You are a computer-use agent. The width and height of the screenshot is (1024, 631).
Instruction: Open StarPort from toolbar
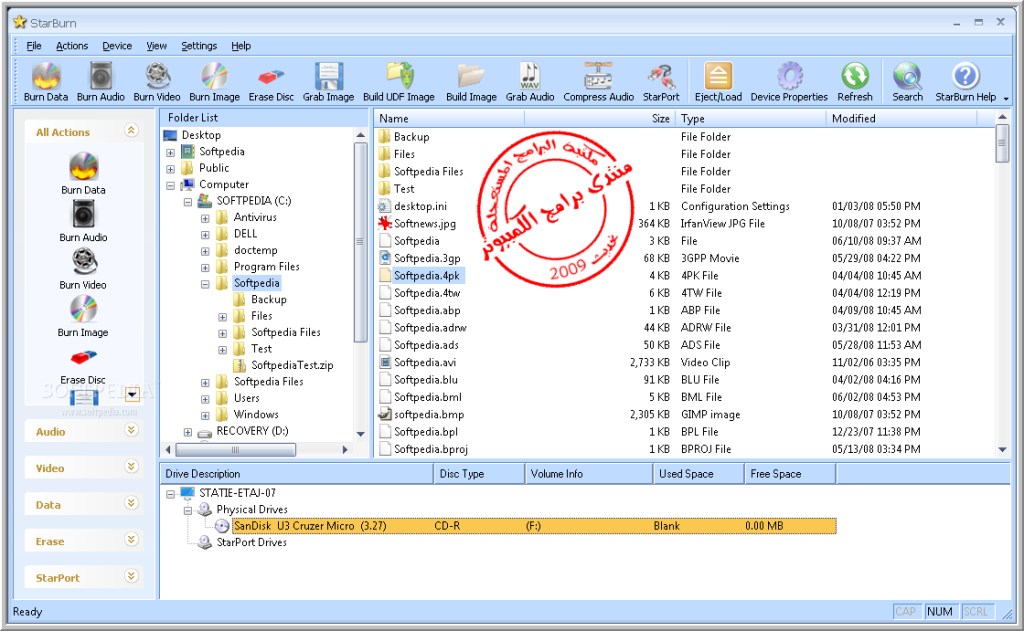pyautogui.click(x=661, y=82)
